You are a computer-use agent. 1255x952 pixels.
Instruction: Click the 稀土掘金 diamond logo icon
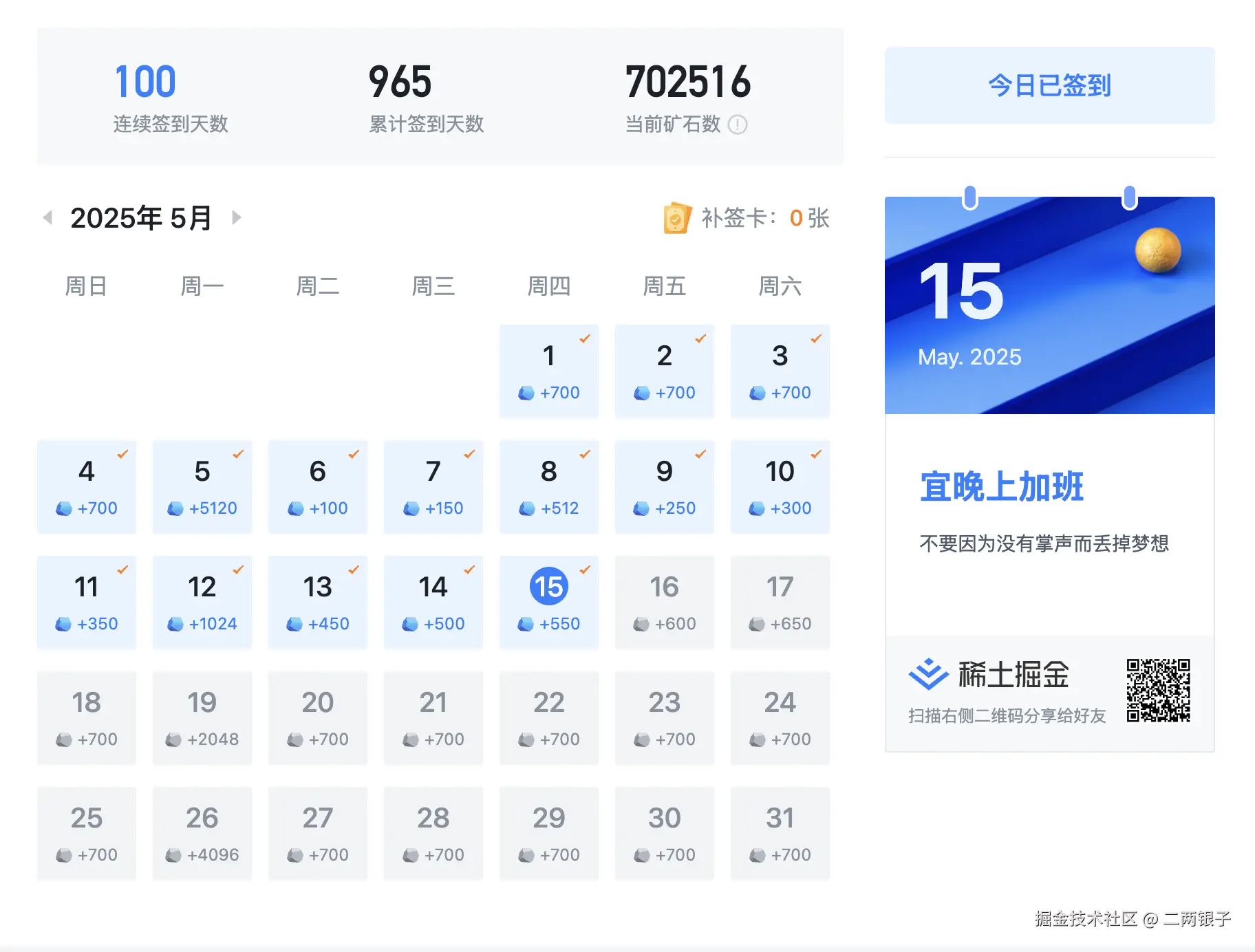click(928, 675)
